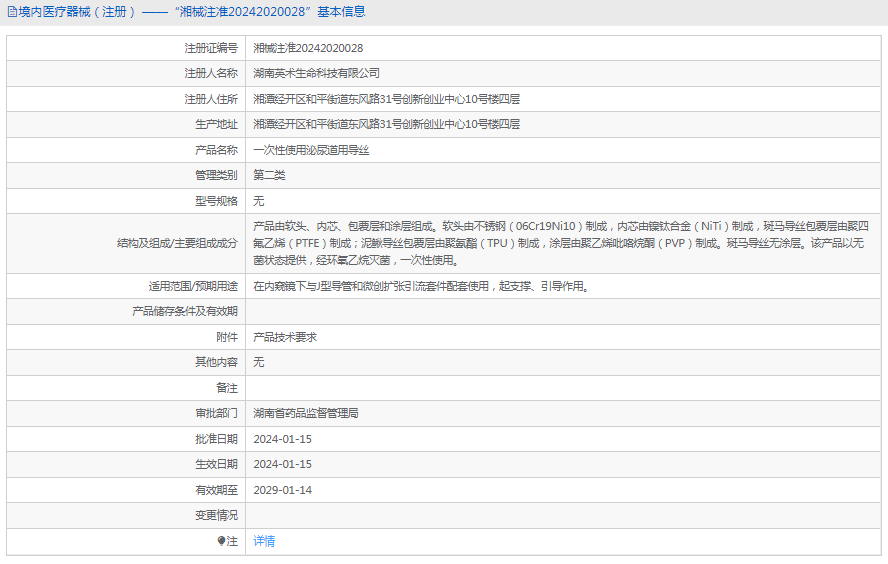888x564 pixels.
Task: Click the approving department 湖南省药品监督管理局
Action: tap(306, 413)
